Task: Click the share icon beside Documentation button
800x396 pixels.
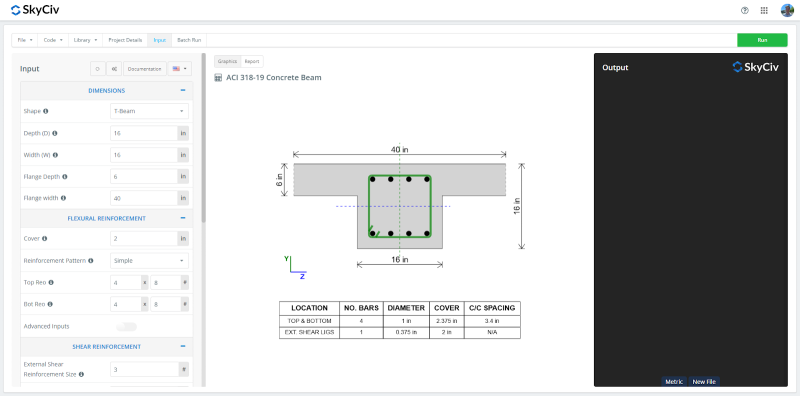Action: [x=114, y=69]
